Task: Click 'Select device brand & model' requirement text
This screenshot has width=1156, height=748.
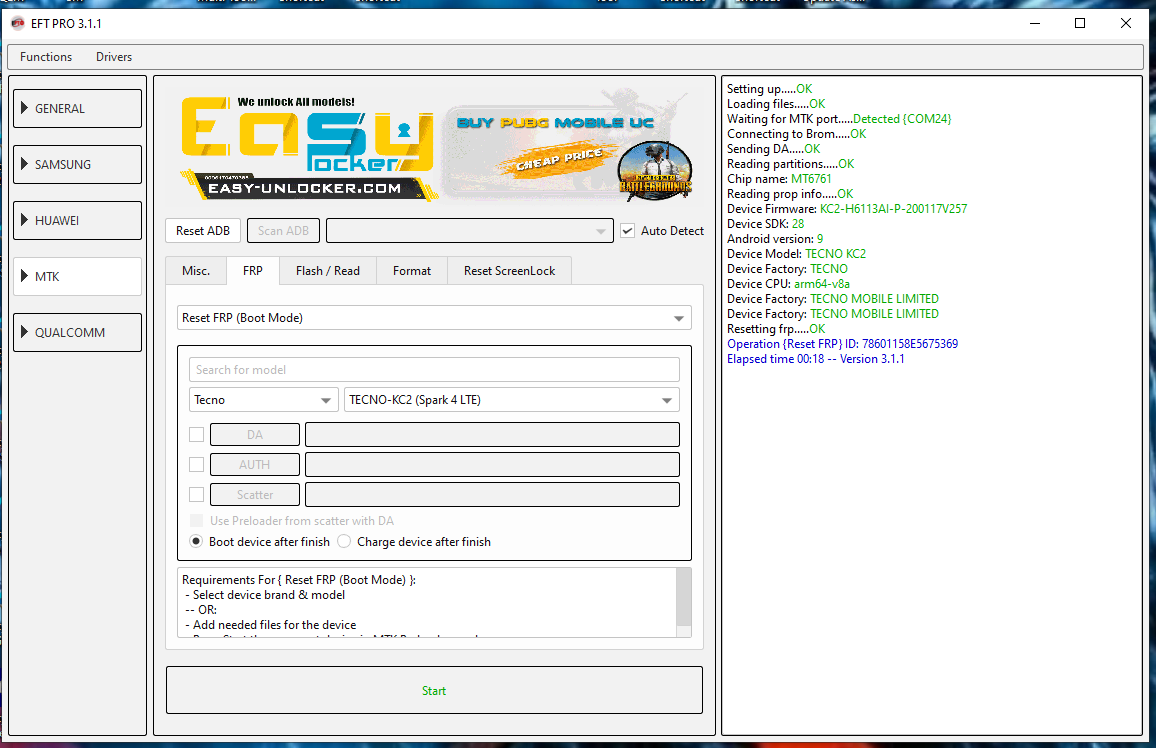Action: tap(268, 595)
